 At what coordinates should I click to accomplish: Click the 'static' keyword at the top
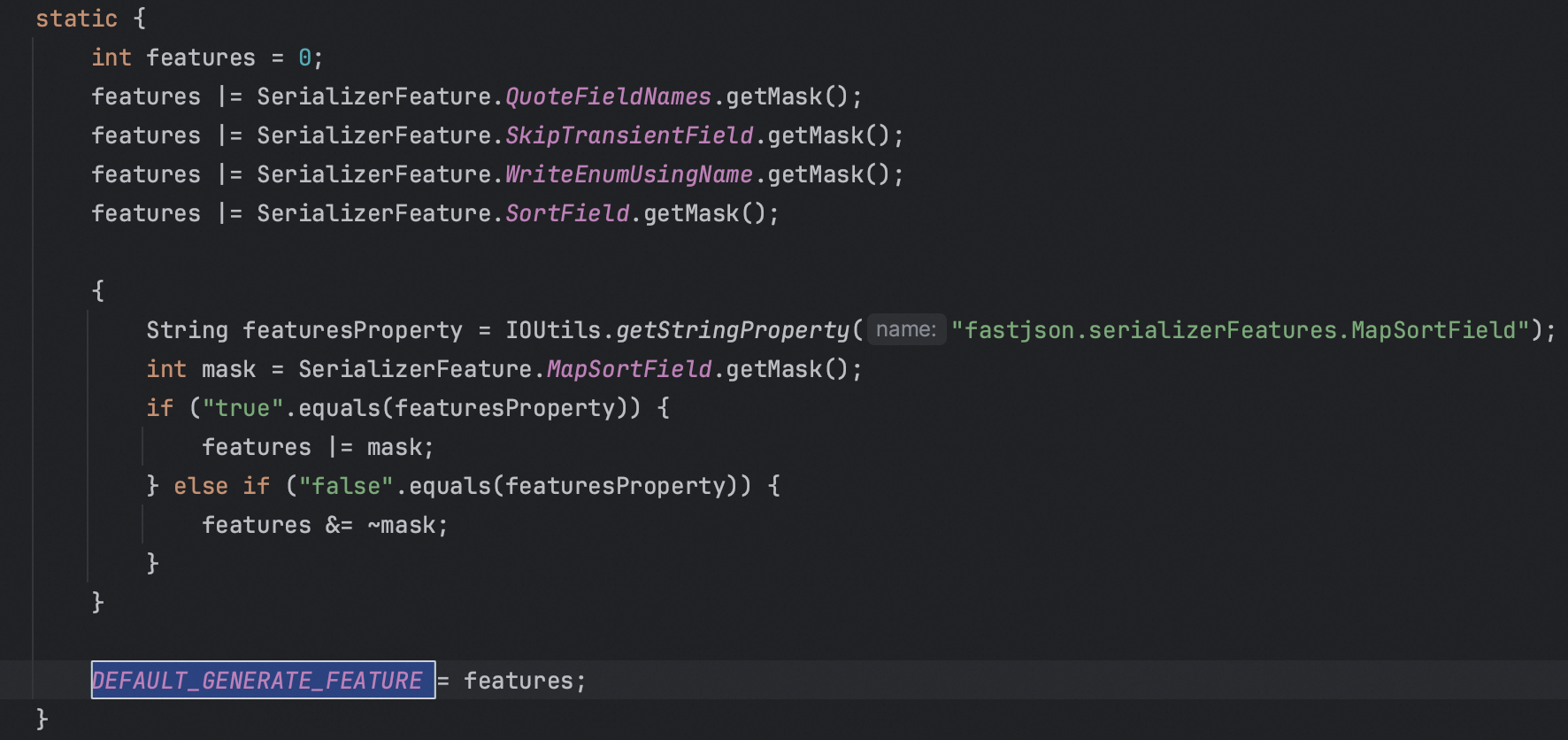click(x=76, y=19)
